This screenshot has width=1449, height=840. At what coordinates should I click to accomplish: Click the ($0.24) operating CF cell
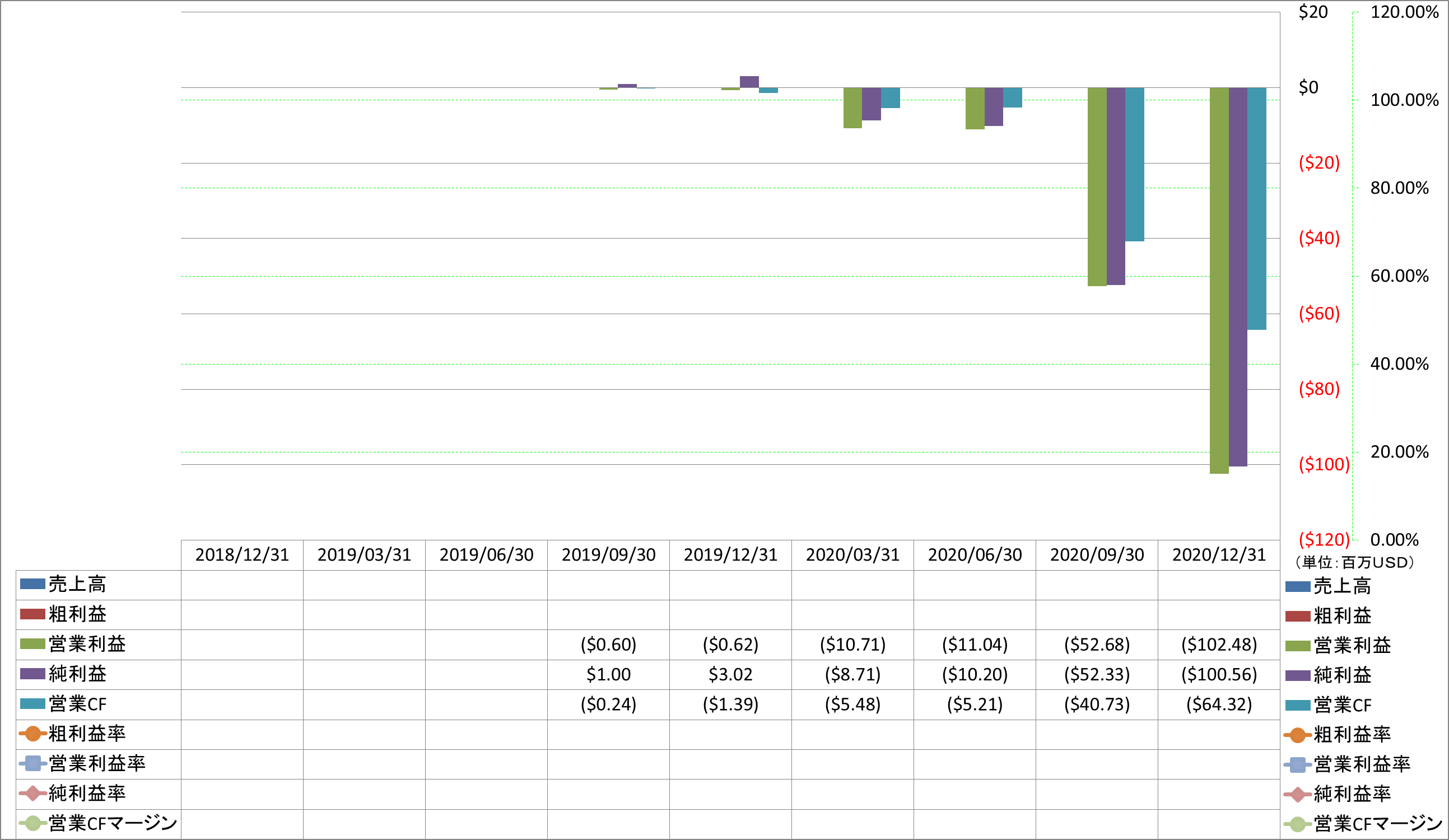coord(608,704)
